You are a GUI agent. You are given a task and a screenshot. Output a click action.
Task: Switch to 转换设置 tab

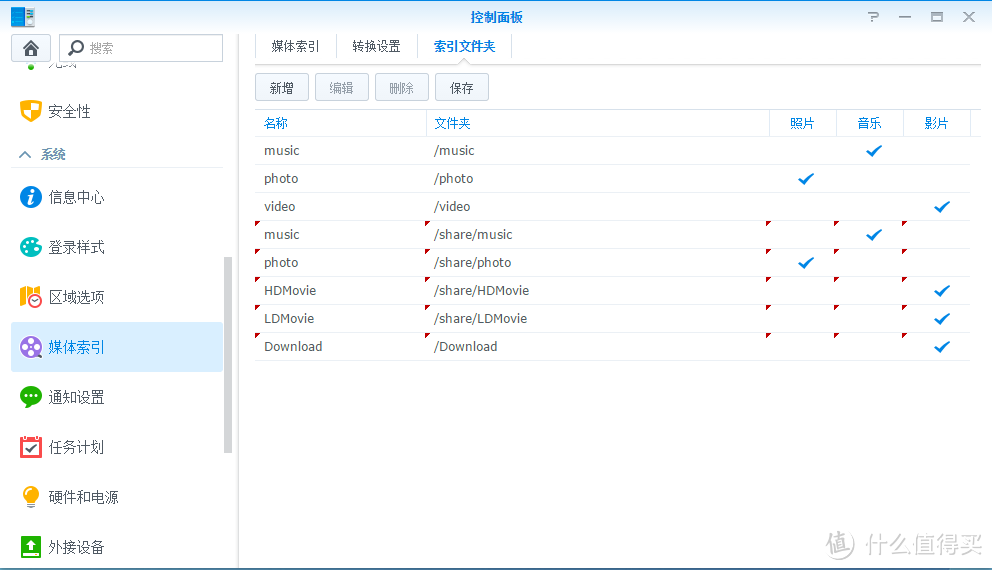pos(376,46)
